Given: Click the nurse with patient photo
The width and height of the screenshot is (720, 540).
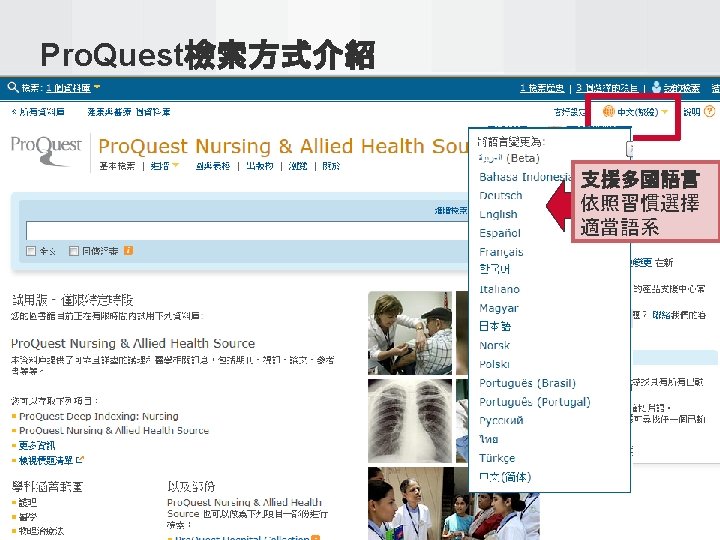Looking at the screenshot, I should click(x=410, y=333).
